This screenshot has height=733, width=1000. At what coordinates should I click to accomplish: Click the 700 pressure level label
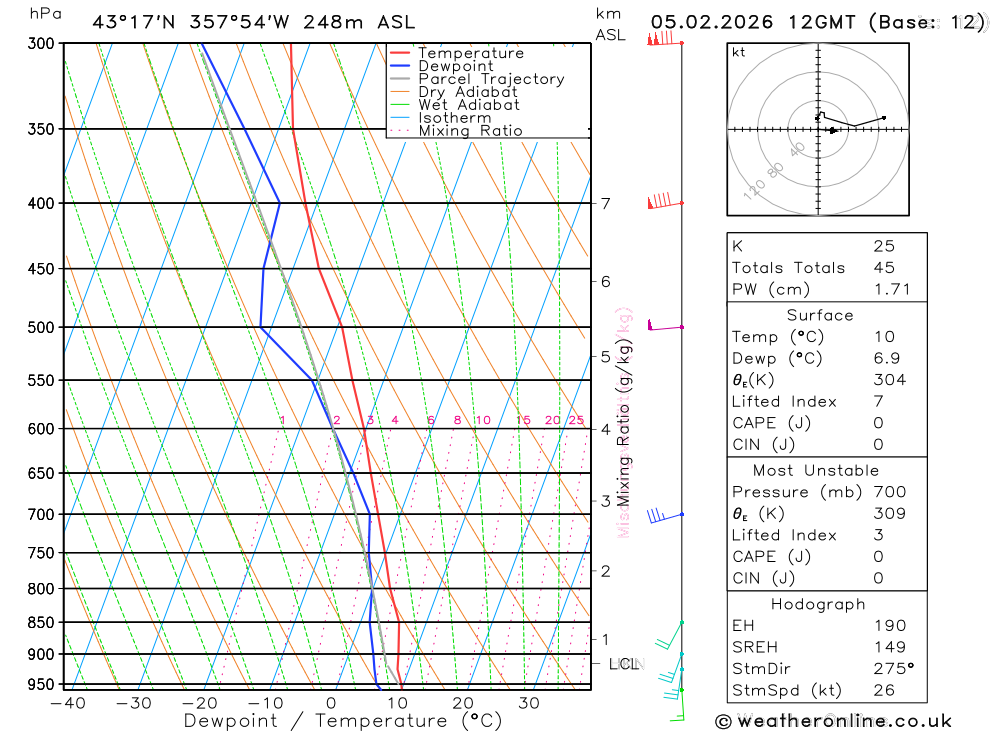[41, 514]
